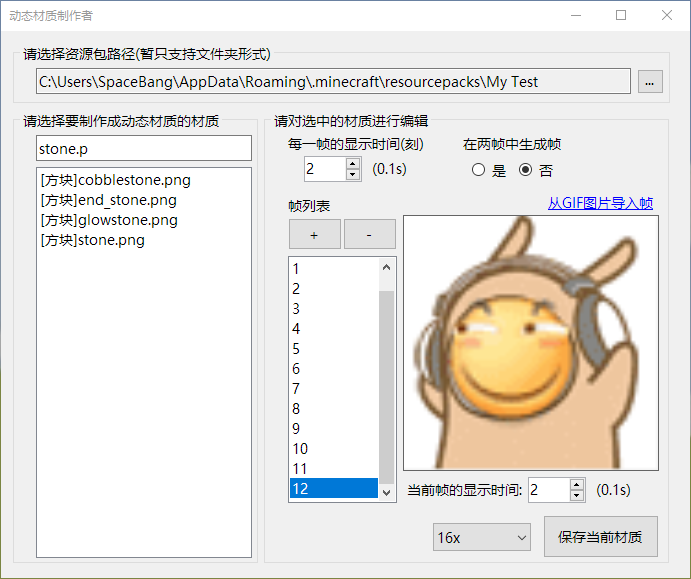Click the '从GIF图片导入帧' link
Viewport: 691px width, 579px height.
pos(600,203)
